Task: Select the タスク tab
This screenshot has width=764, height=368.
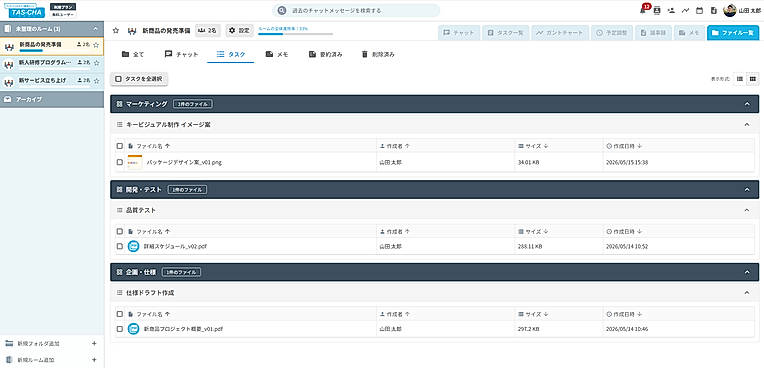Action: click(x=231, y=55)
